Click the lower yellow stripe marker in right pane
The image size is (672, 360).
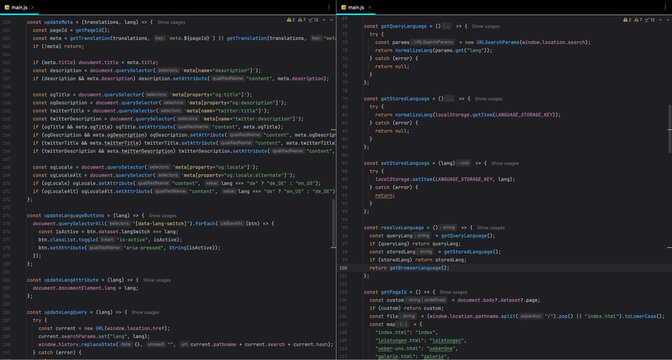[670, 247]
